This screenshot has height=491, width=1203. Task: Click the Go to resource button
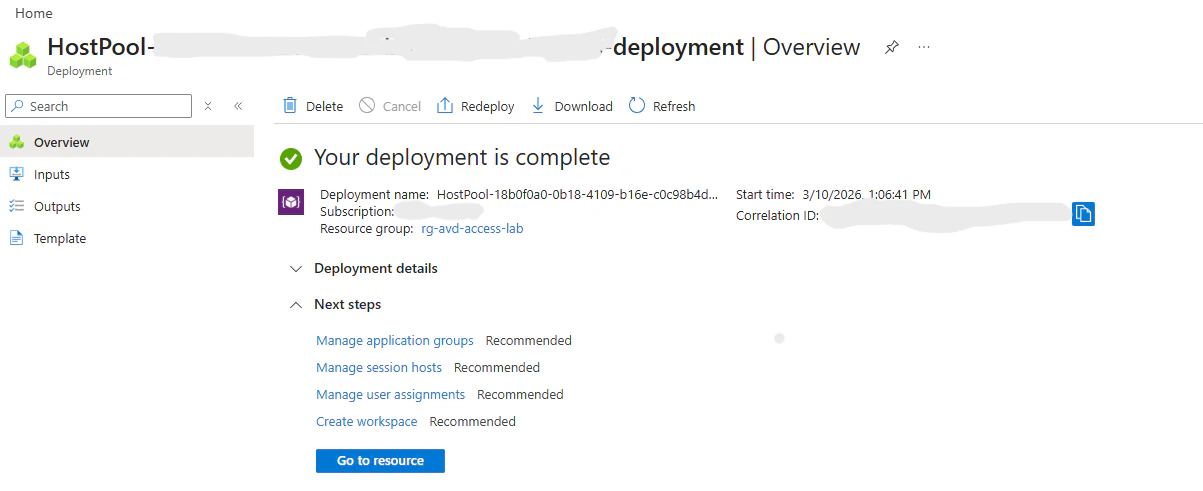(x=380, y=461)
